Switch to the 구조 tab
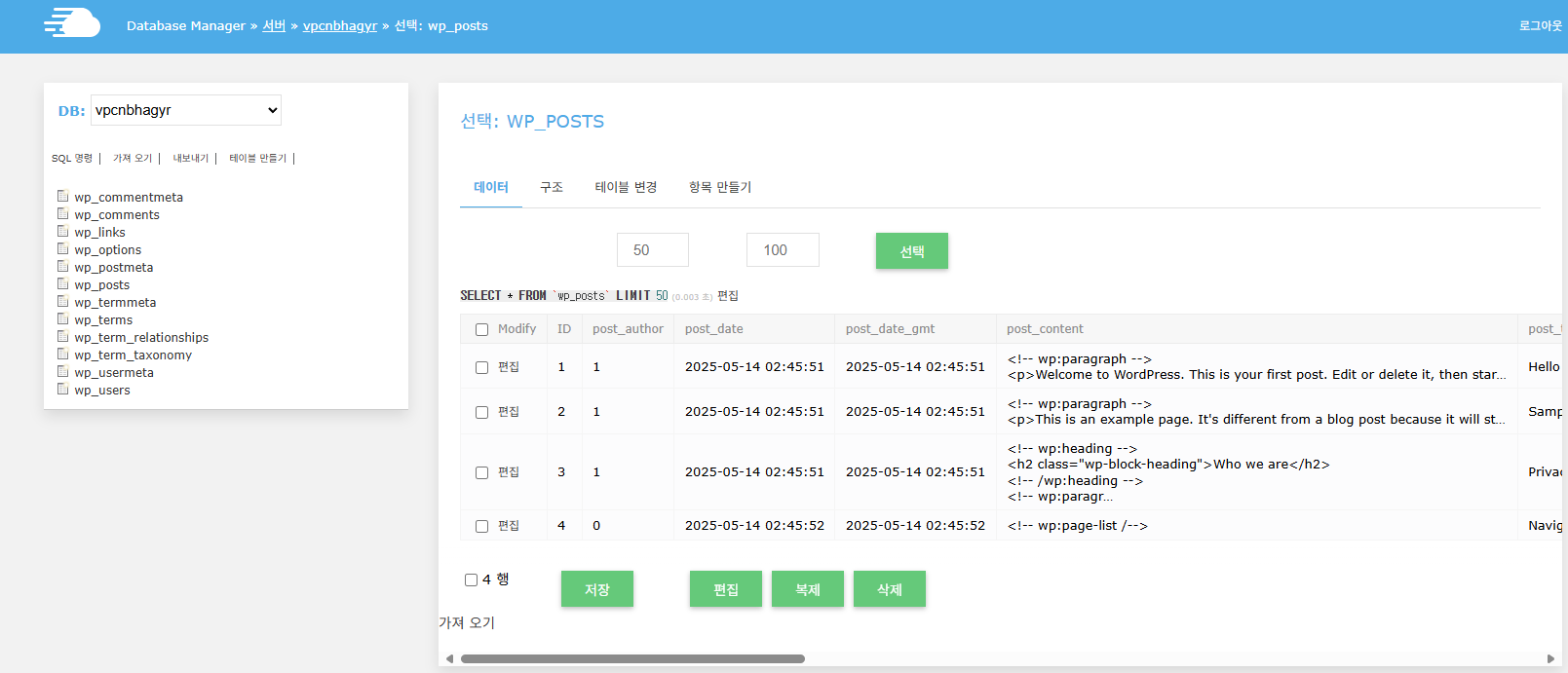 [x=552, y=187]
